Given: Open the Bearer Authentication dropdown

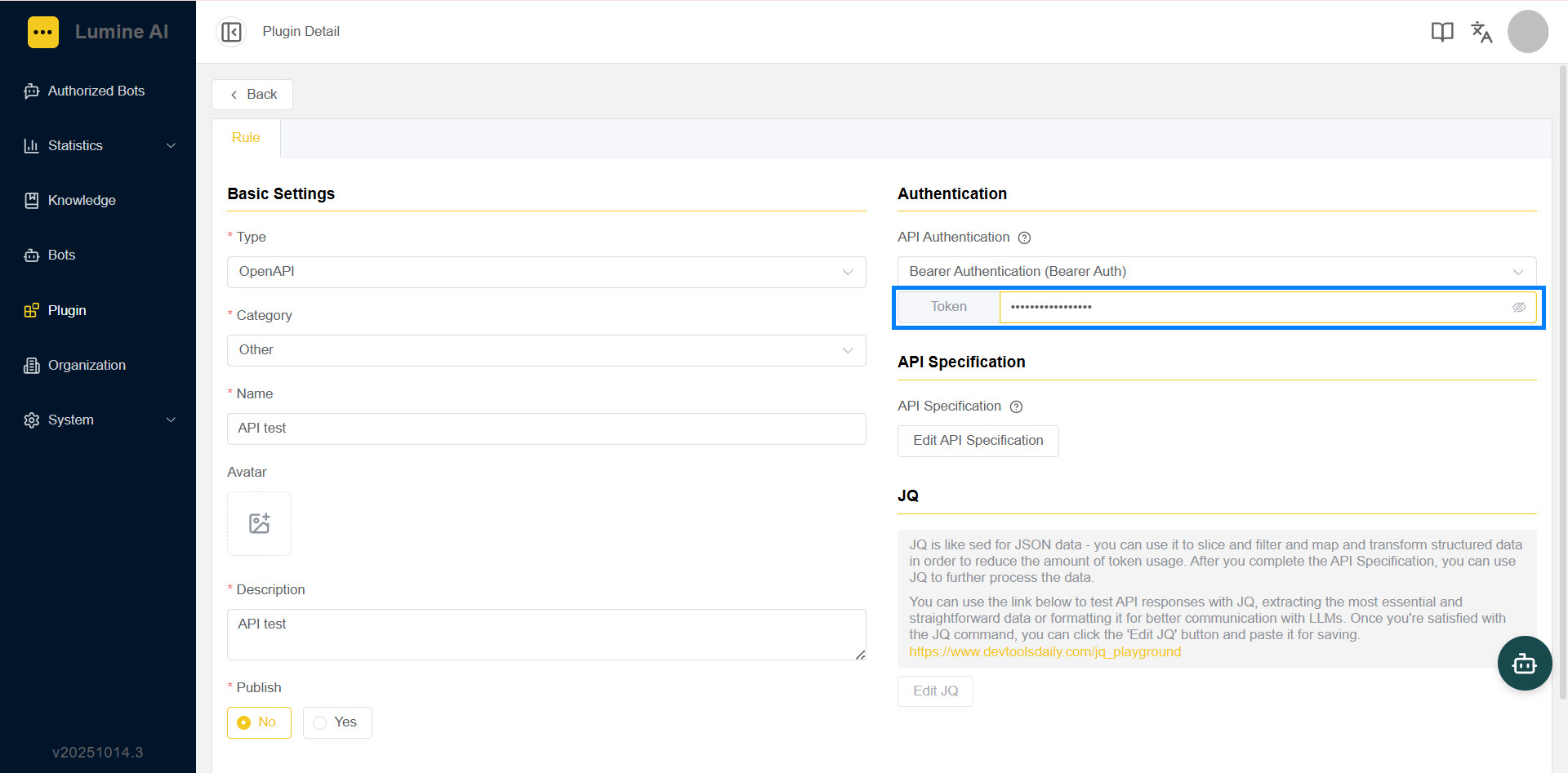Looking at the screenshot, I should click(x=1217, y=272).
